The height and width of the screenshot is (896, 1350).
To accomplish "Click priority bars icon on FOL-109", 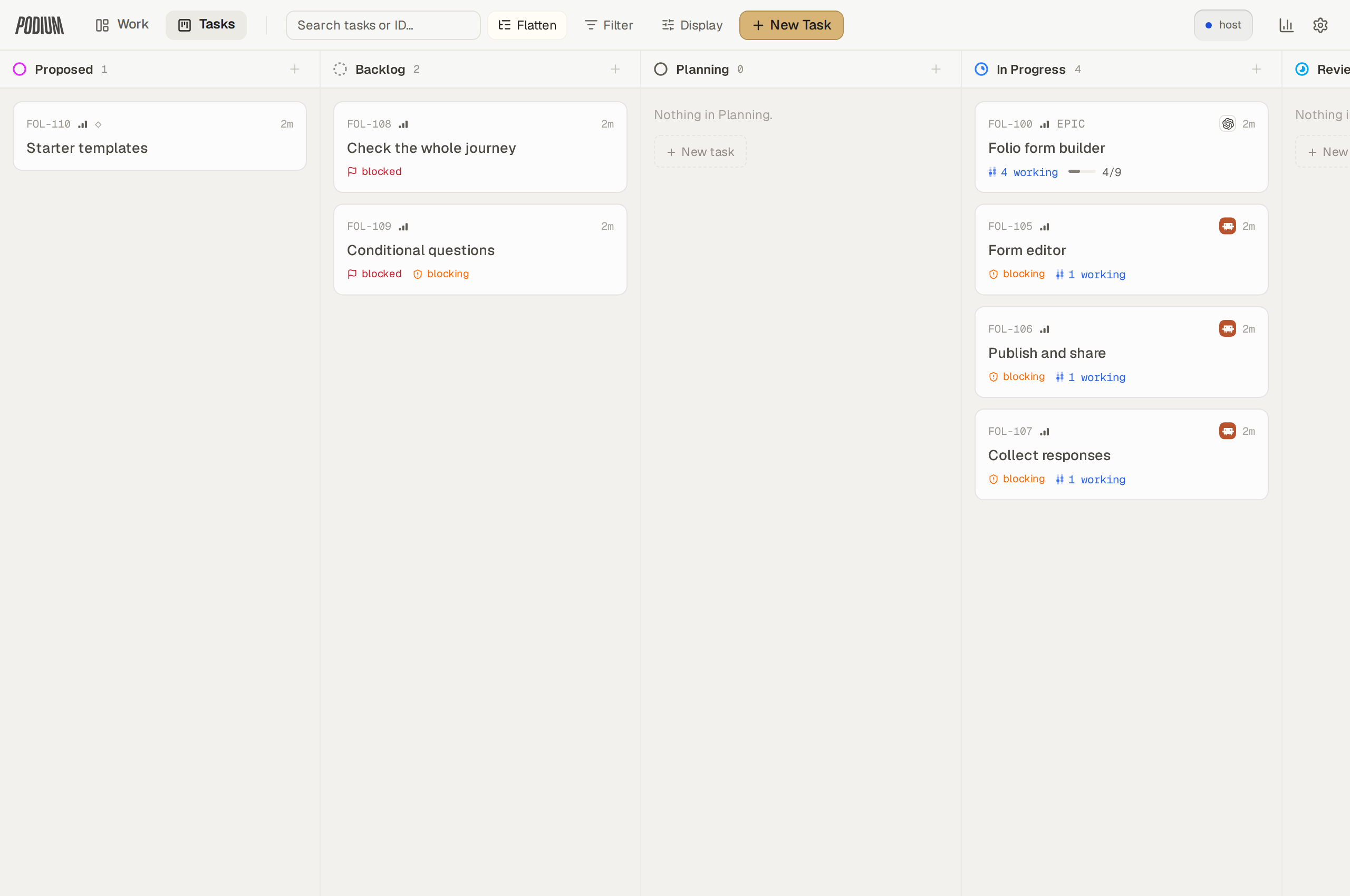I will (404, 226).
